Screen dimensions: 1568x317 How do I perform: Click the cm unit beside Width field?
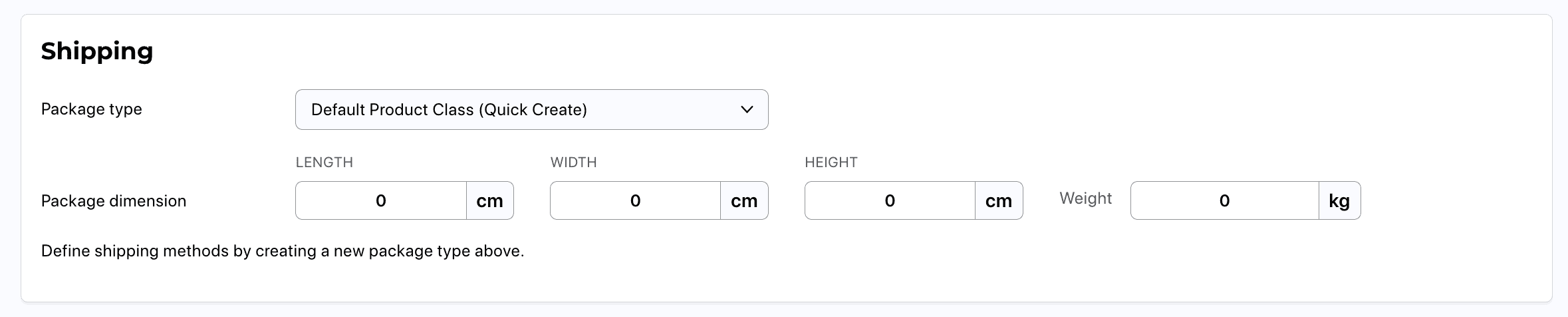pyautogui.click(x=744, y=200)
